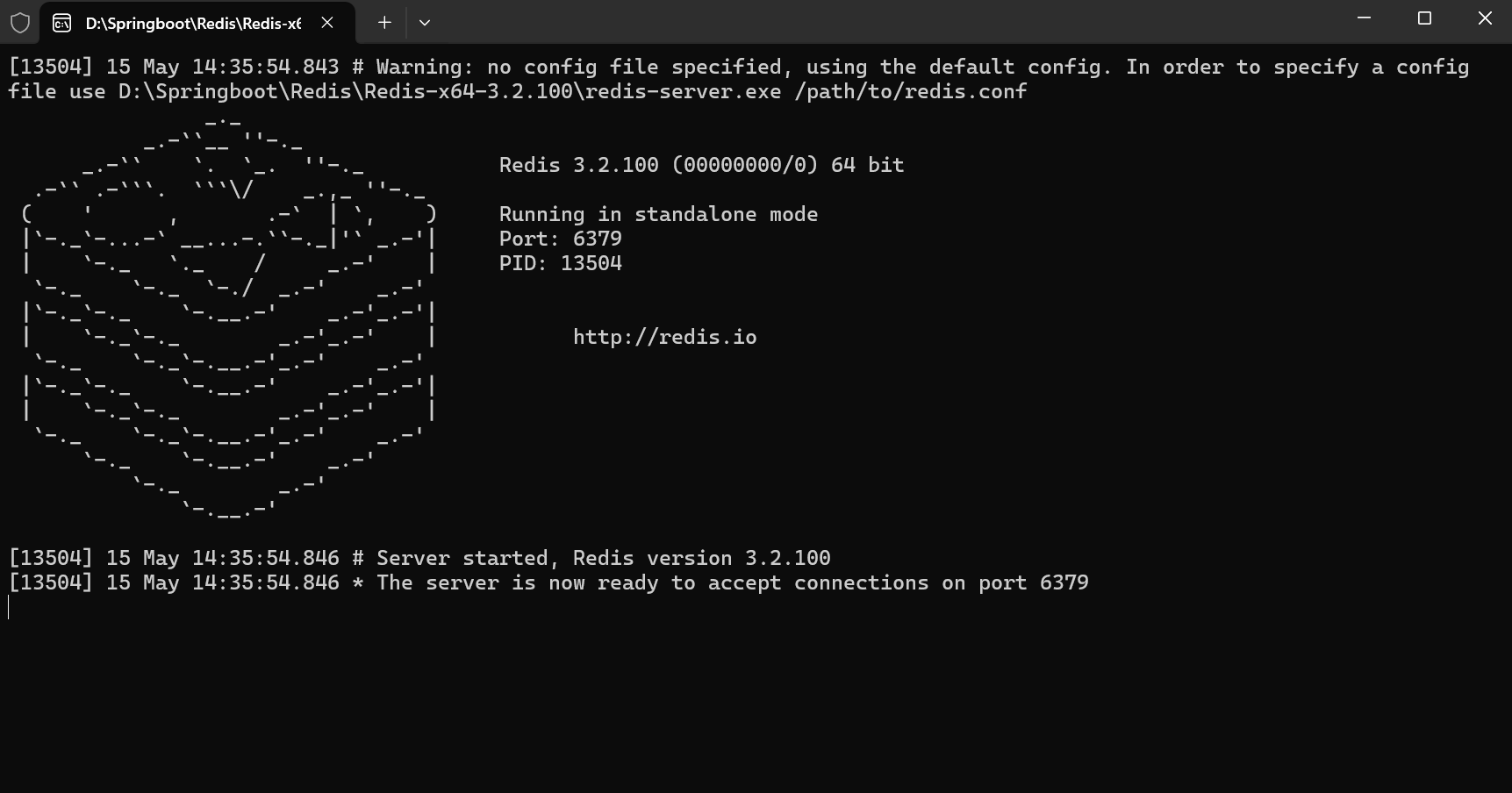
Task: Click the command prompt icon on the tab
Action: pyautogui.click(x=62, y=23)
